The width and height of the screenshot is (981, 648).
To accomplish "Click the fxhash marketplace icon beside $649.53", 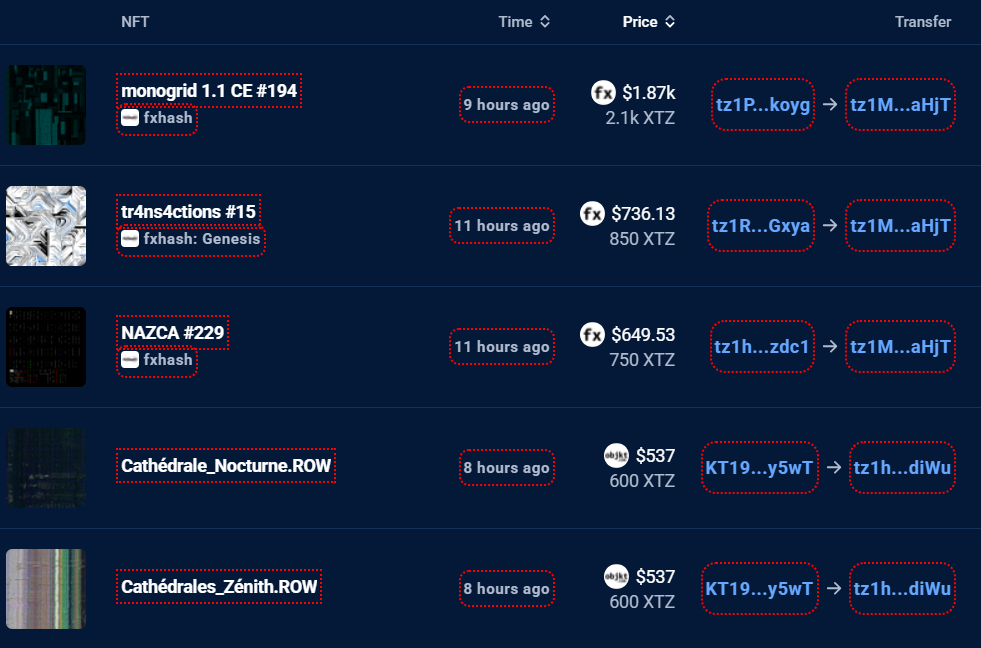I will tap(593, 334).
